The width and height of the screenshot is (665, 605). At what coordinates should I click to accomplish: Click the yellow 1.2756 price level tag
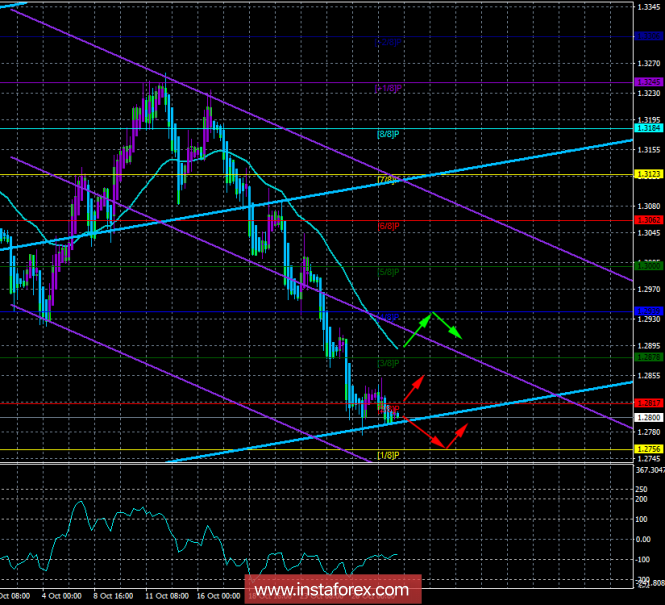pyautogui.click(x=648, y=449)
